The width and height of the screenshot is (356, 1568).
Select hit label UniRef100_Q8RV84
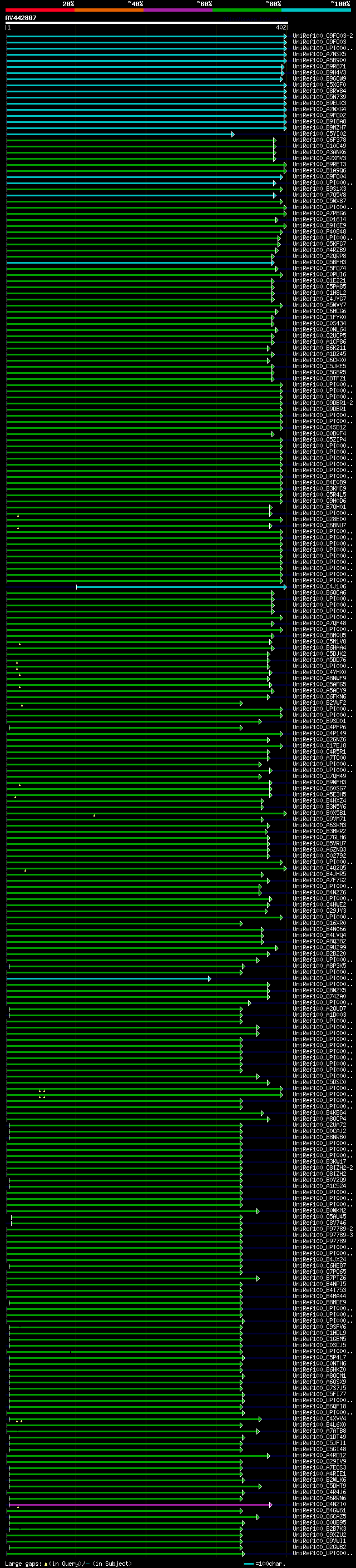(x=319, y=91)
